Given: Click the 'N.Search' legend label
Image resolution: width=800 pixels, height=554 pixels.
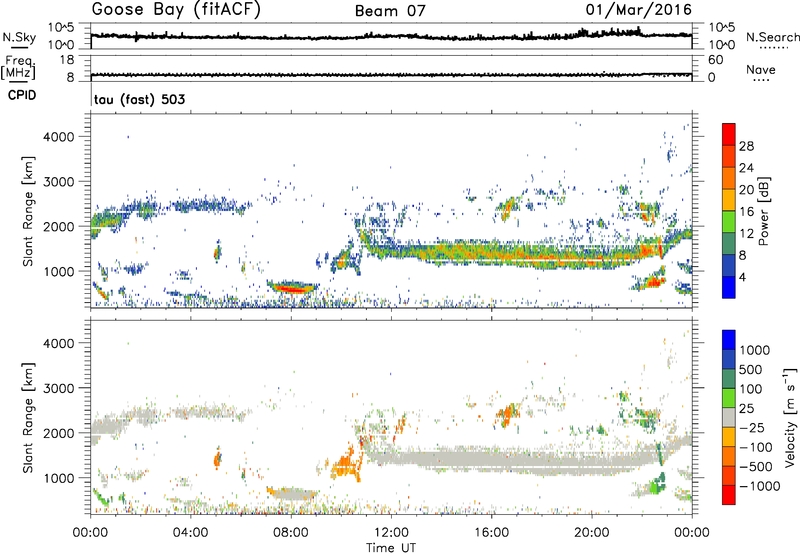Looking at the screenshot, I should (x=772, y=37).
